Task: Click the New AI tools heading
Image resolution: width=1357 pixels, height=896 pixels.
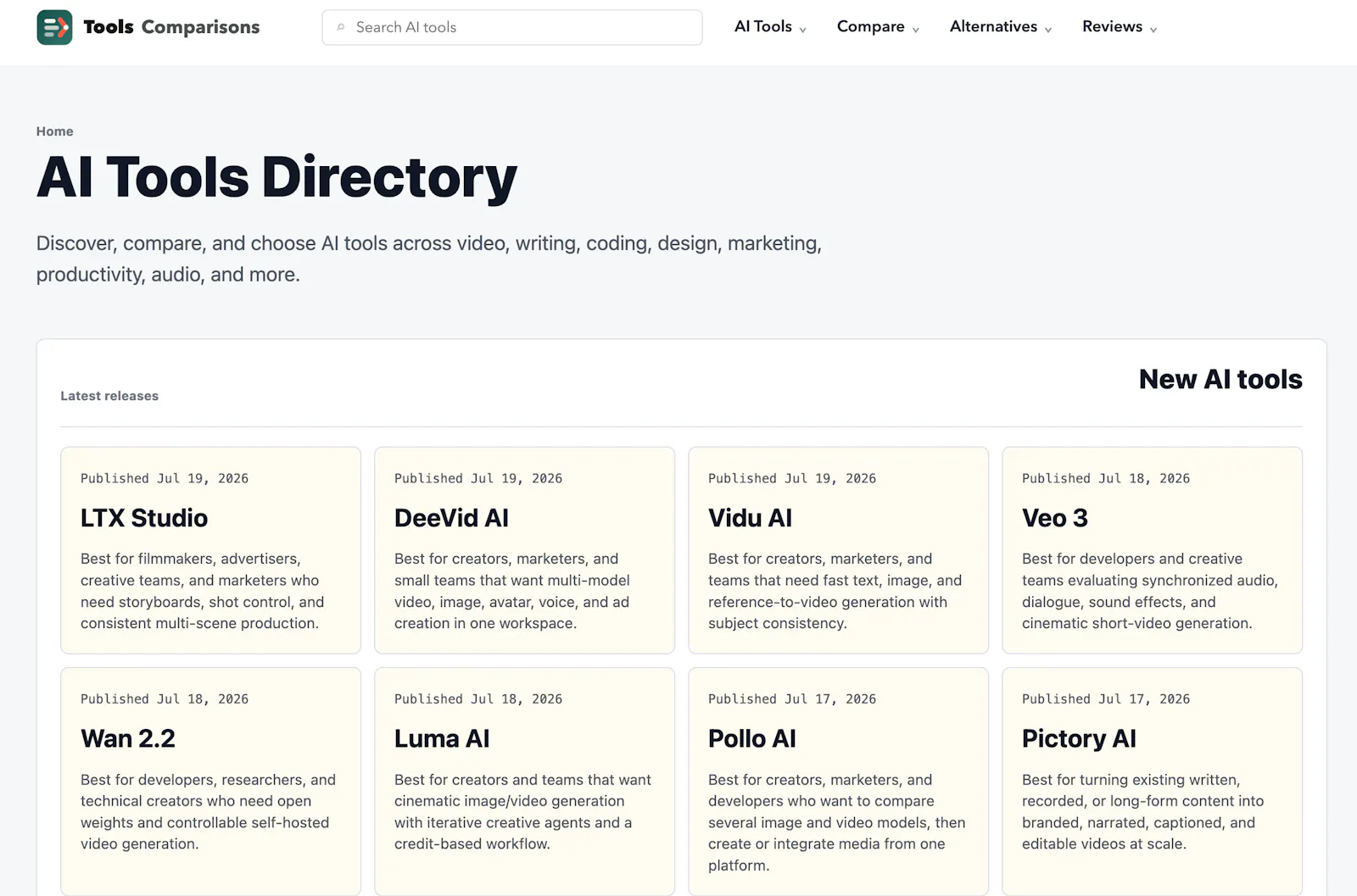Action: pos(1220,379)
